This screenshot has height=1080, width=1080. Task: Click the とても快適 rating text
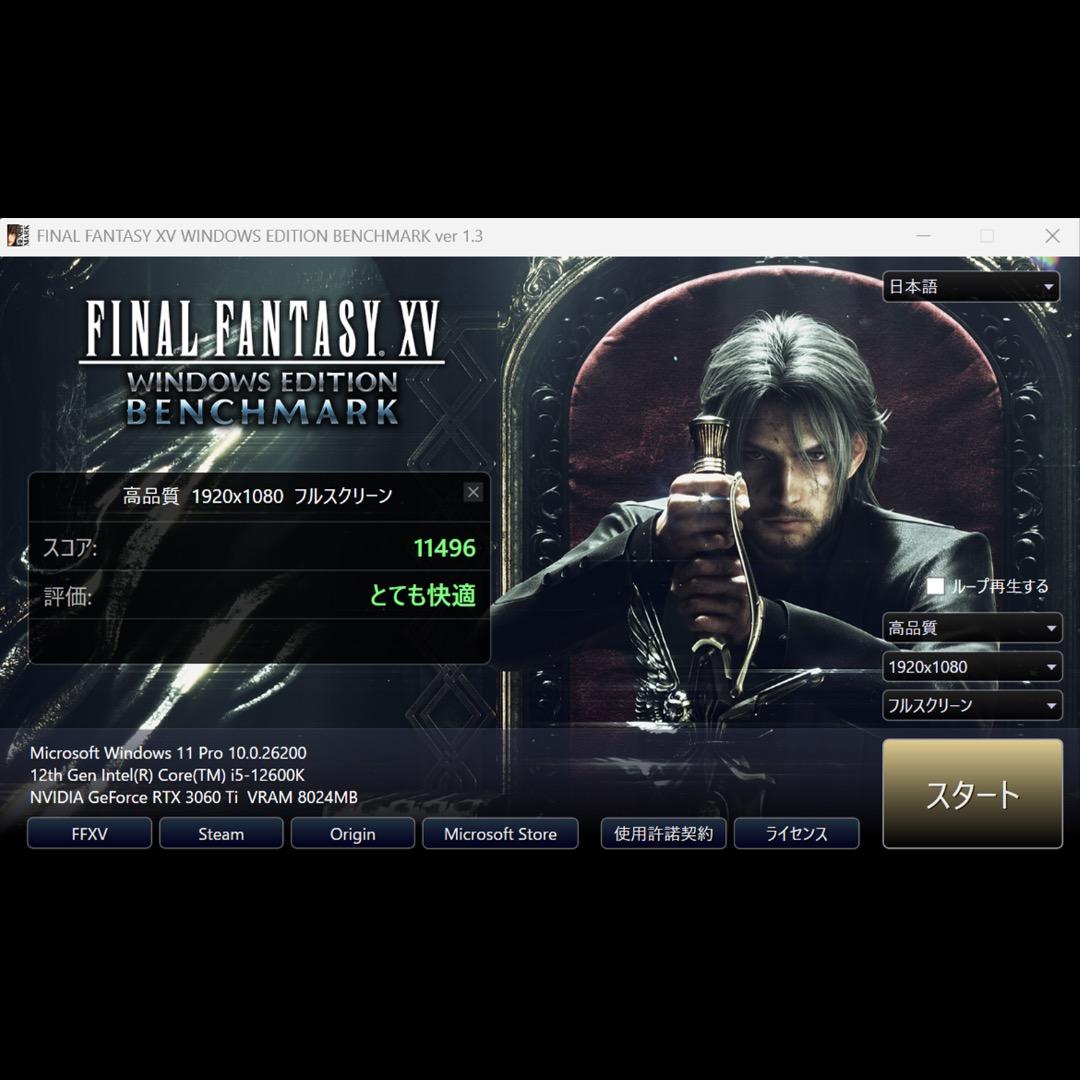click(422, 596)
